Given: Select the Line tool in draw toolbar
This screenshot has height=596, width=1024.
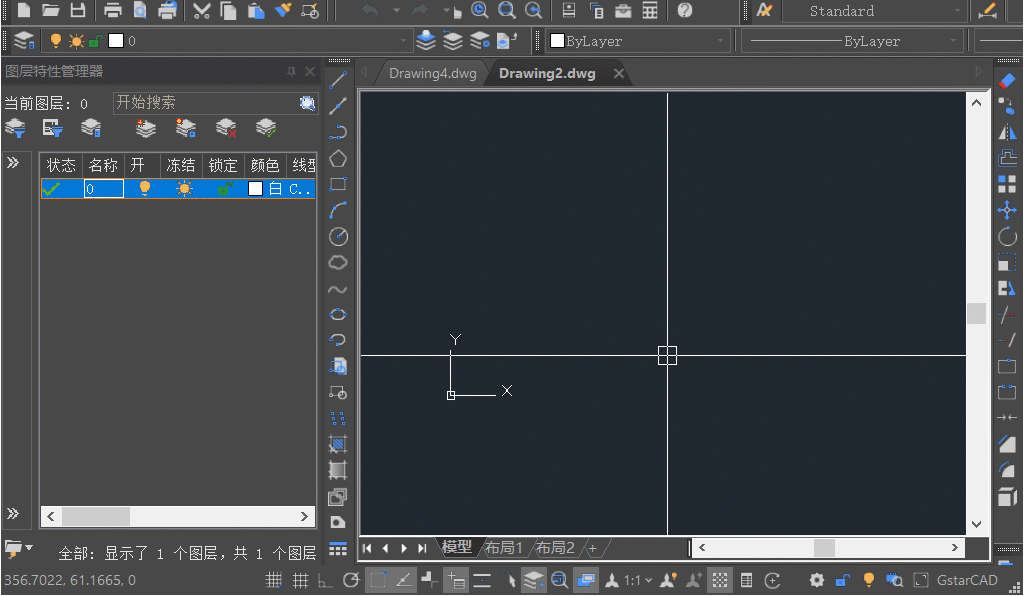Looking at the screenshot, I should click(x=339, y=80).
